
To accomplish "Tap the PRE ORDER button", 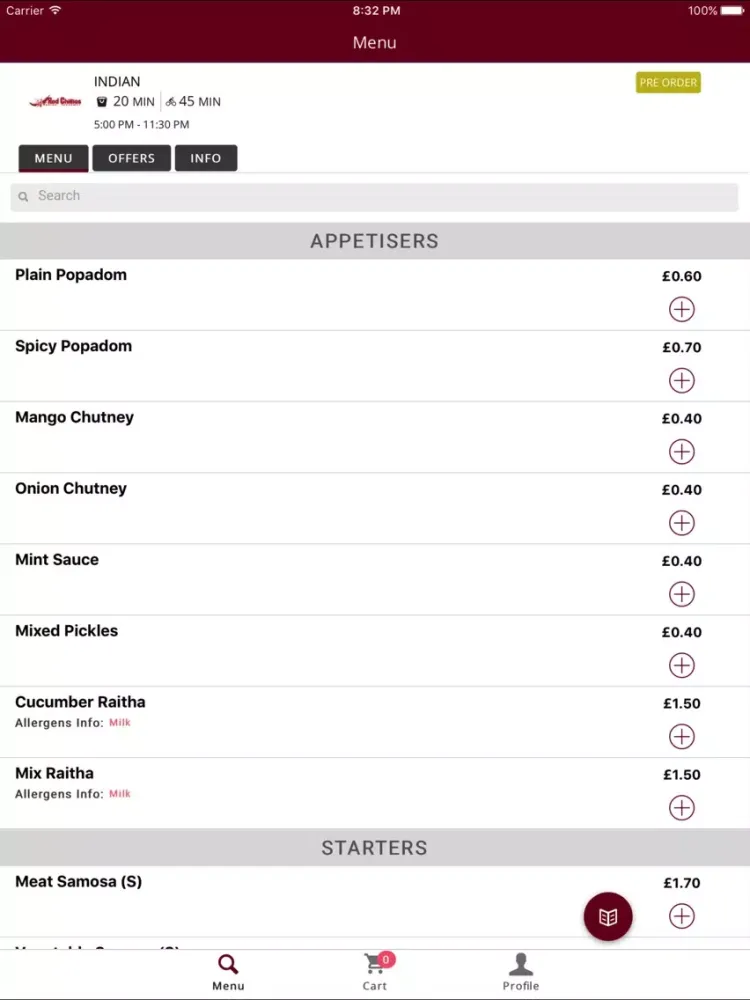I will point(668,82).
